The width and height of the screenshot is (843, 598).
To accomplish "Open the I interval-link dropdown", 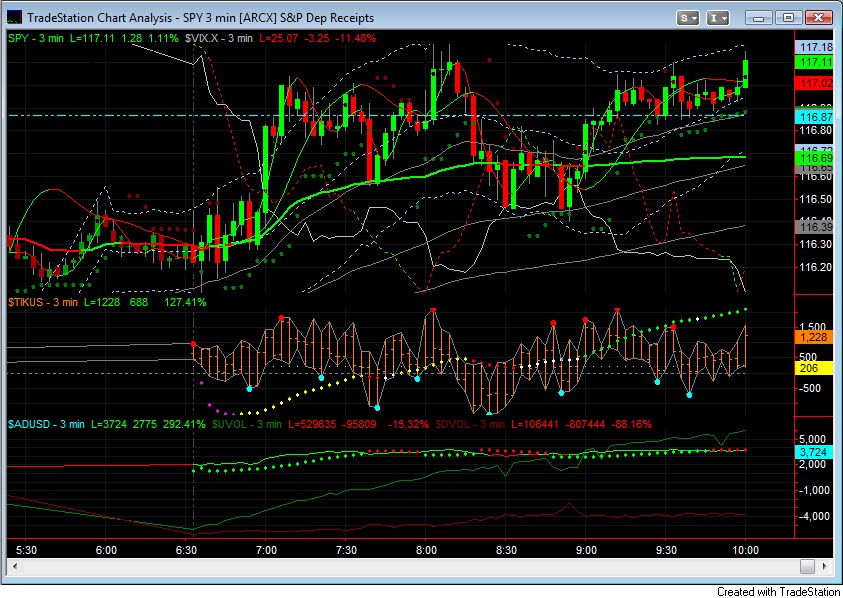I will coord(718,18).
